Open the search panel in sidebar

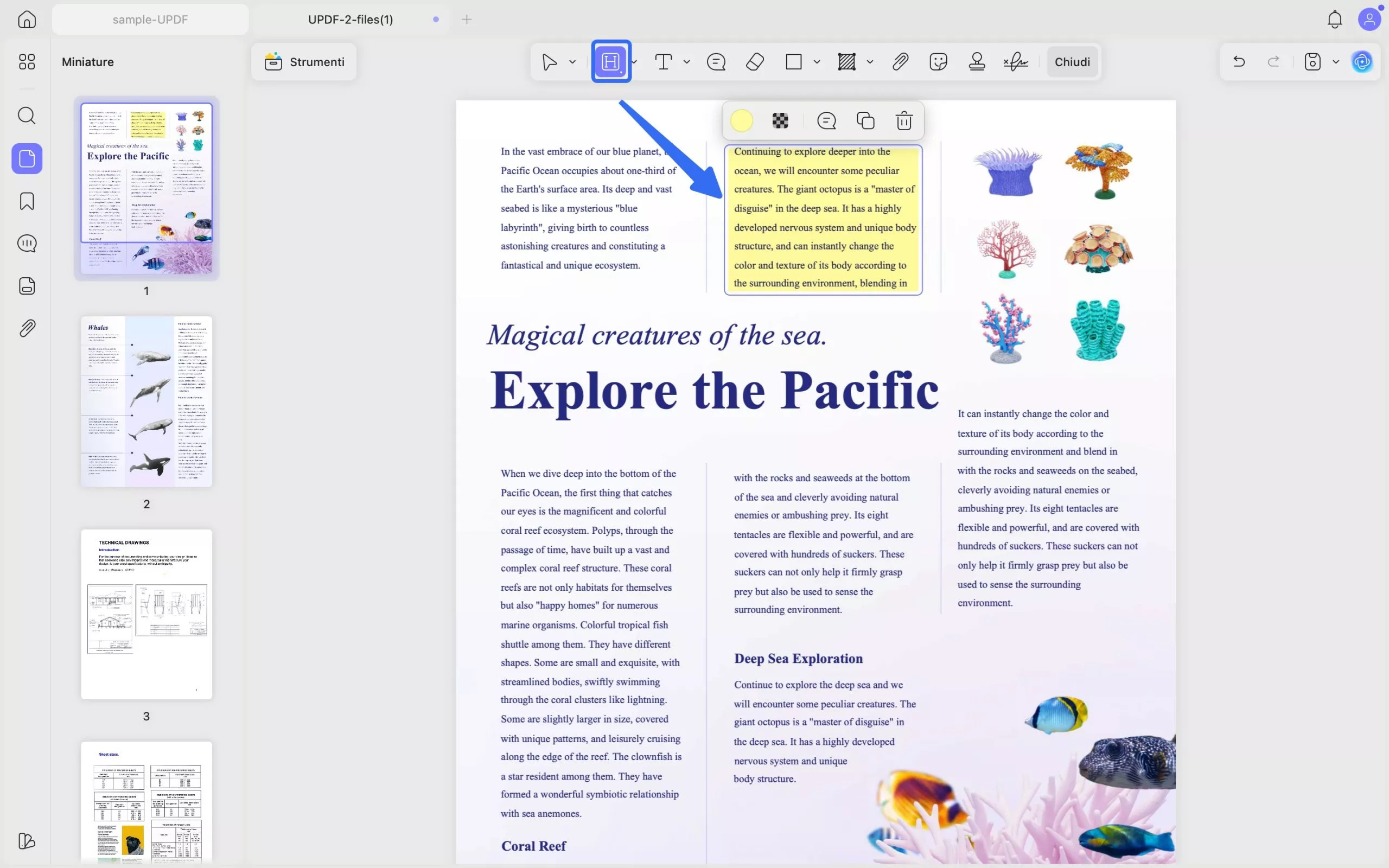point(27,116)
